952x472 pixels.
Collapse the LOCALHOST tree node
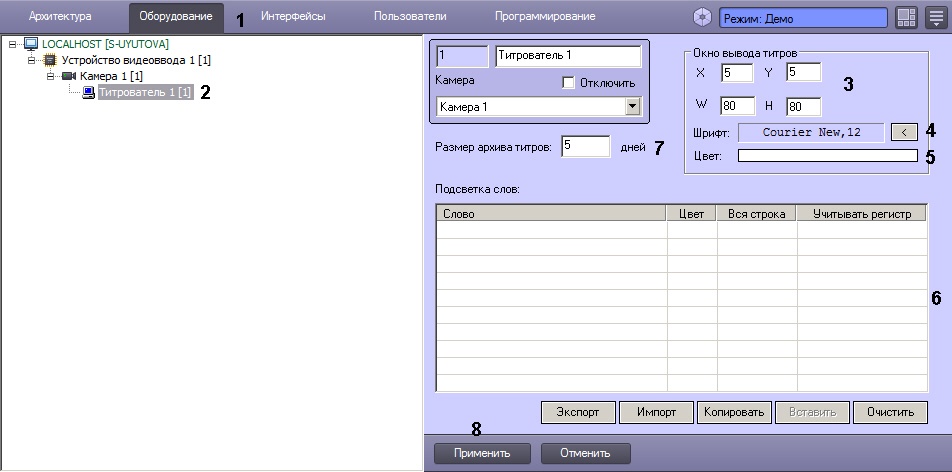pos(13,44)
